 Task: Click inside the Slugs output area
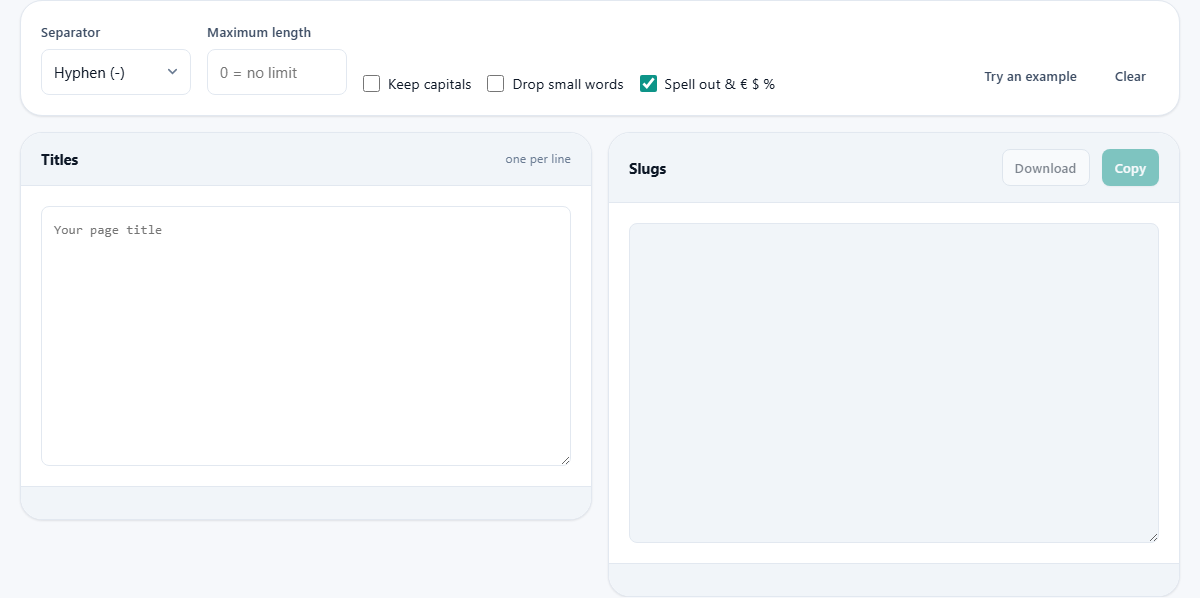[x=894, y=383]
